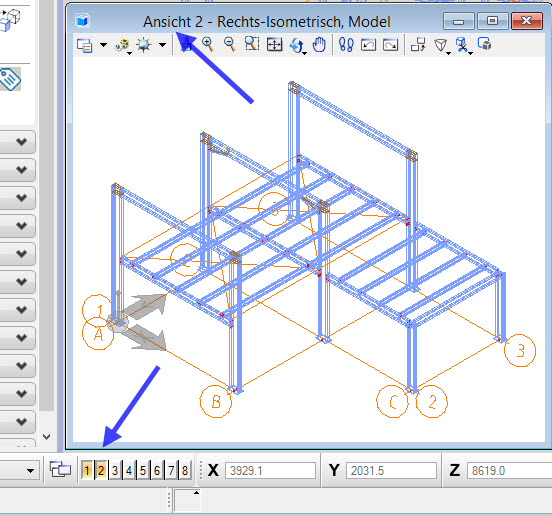552x516 pixels.
Task: Activate the Rotate View tool
Action: pos(297,45)
